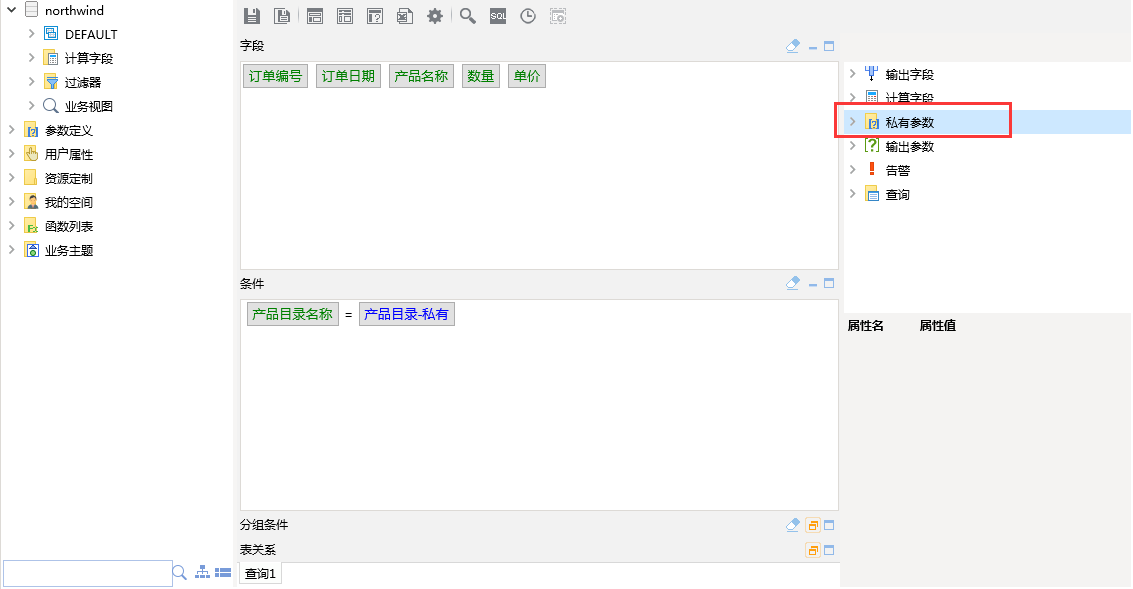Click the search magnifier beside tree search box

pyautogui.click(x=180, y=573)
